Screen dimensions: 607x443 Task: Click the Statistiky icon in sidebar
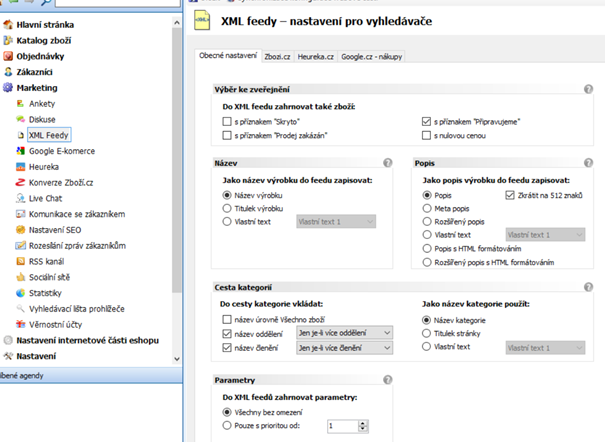(20, 294)
